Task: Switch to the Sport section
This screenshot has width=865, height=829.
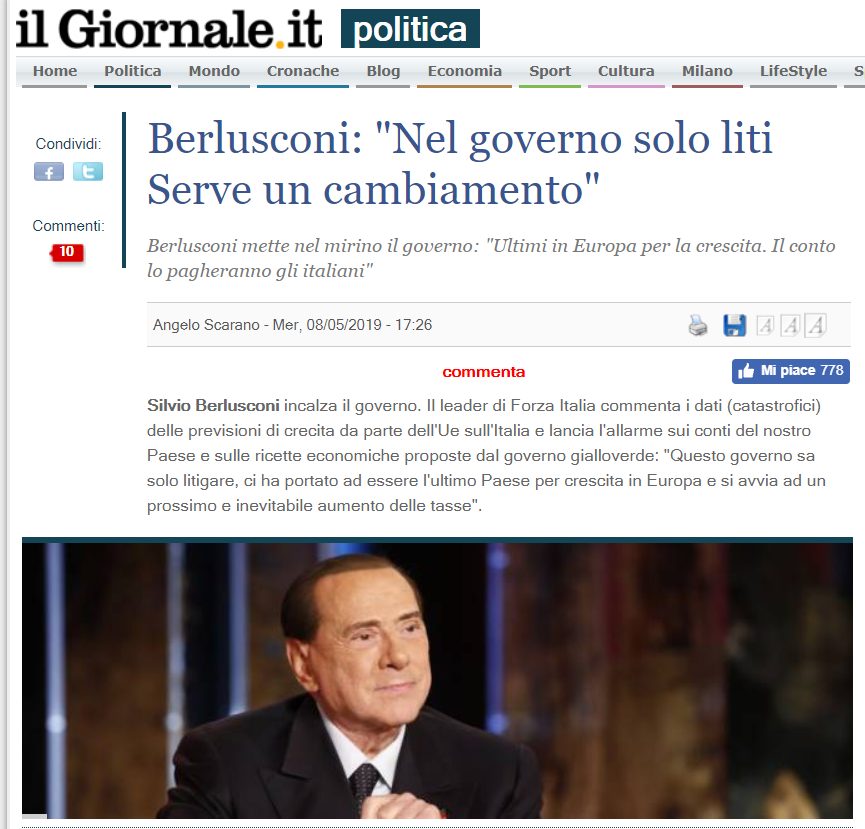Action: (x=550, y=71)
